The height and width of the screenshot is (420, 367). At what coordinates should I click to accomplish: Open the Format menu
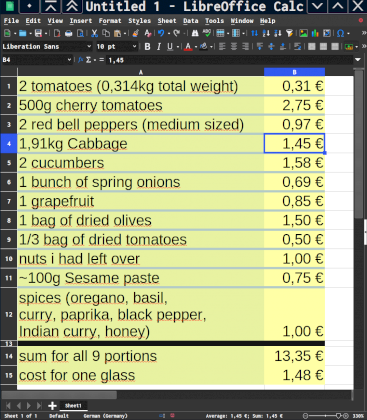pos(110,21)
